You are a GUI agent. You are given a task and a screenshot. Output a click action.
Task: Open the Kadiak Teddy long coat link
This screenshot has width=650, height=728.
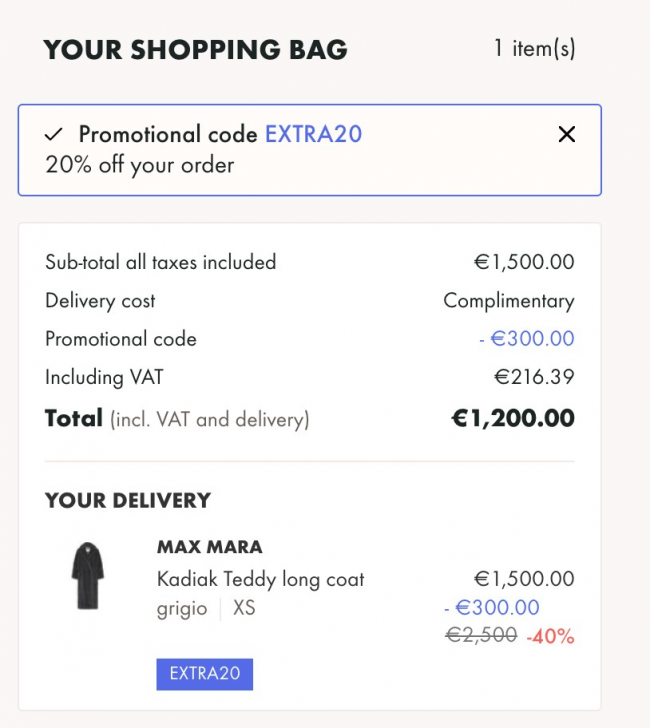click(260, 579)
